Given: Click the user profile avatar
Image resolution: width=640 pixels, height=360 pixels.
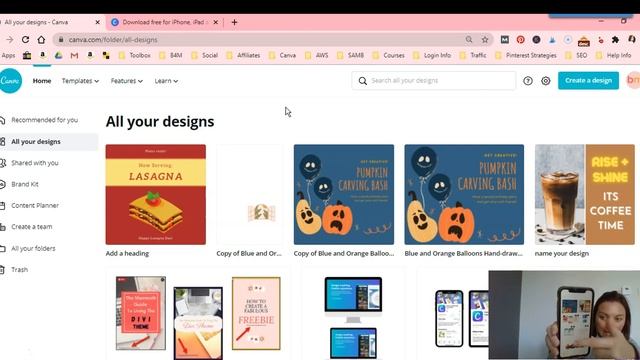Looking at the screenshot, I should pos(633,80).
